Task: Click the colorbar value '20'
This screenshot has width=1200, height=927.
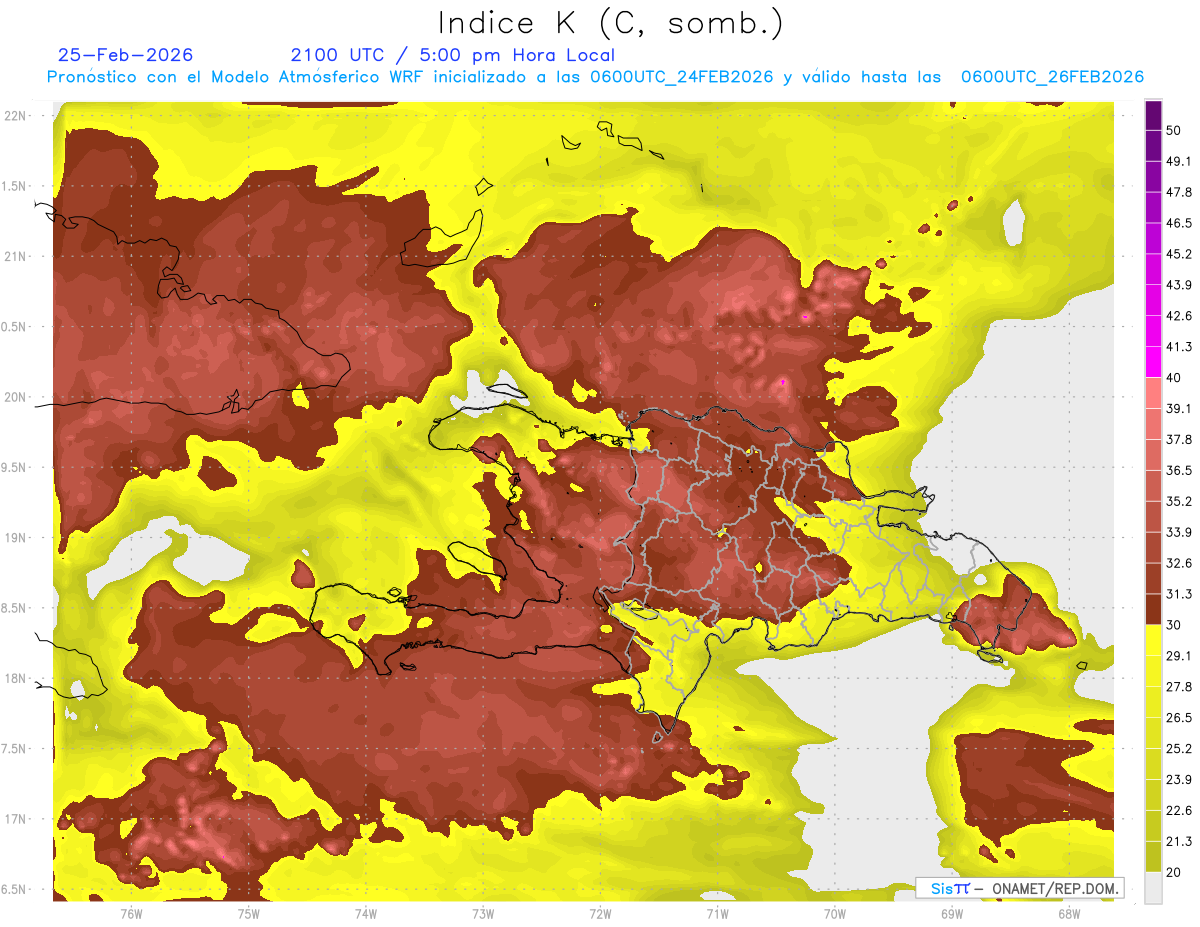Action: point(1174,873)
